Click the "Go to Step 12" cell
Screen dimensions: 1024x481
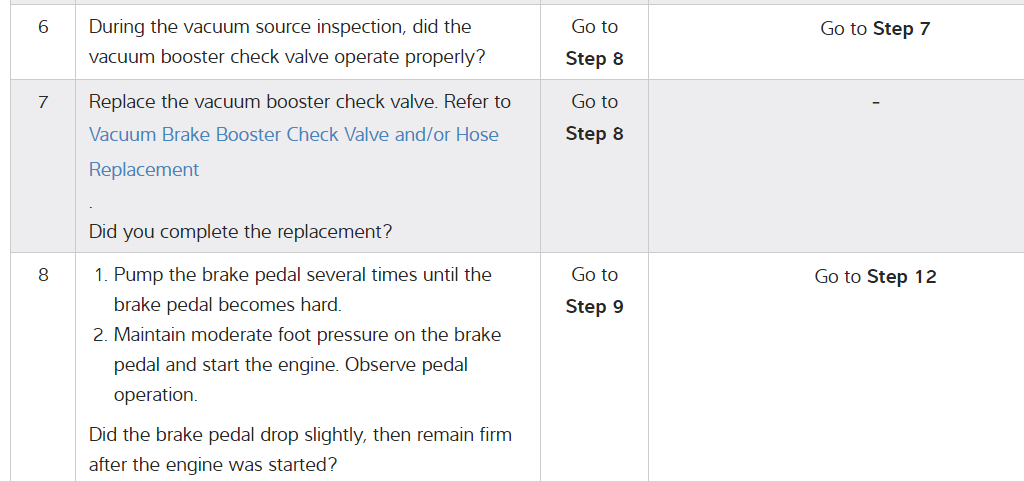[875, 277]
